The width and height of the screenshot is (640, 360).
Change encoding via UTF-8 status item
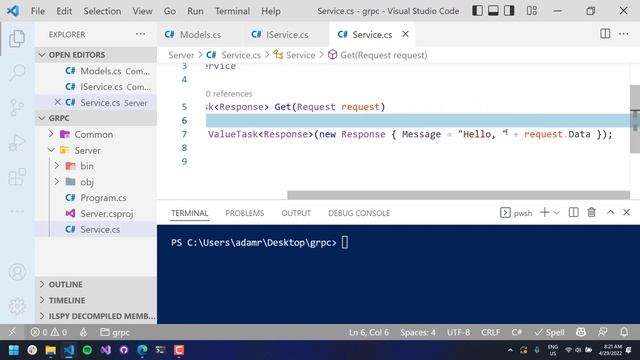tap(458, 332)
